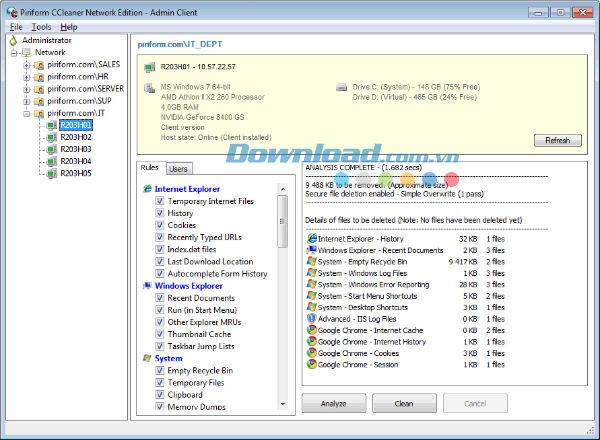Click the Google Chrome - Internet Cache icon

click(x=312, y=330)
